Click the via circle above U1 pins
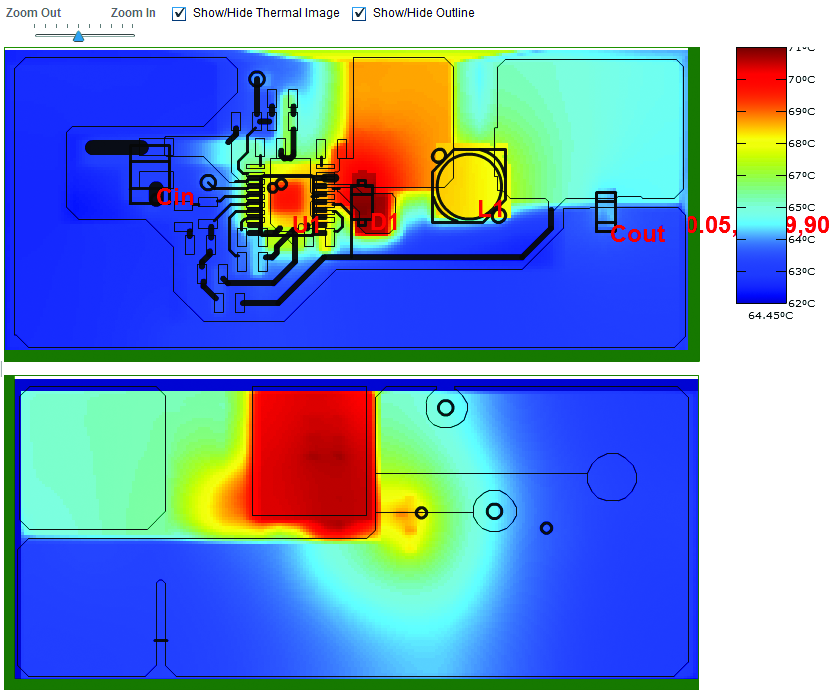The width and height of the screenshot is (839, 695). pos(257,80)
